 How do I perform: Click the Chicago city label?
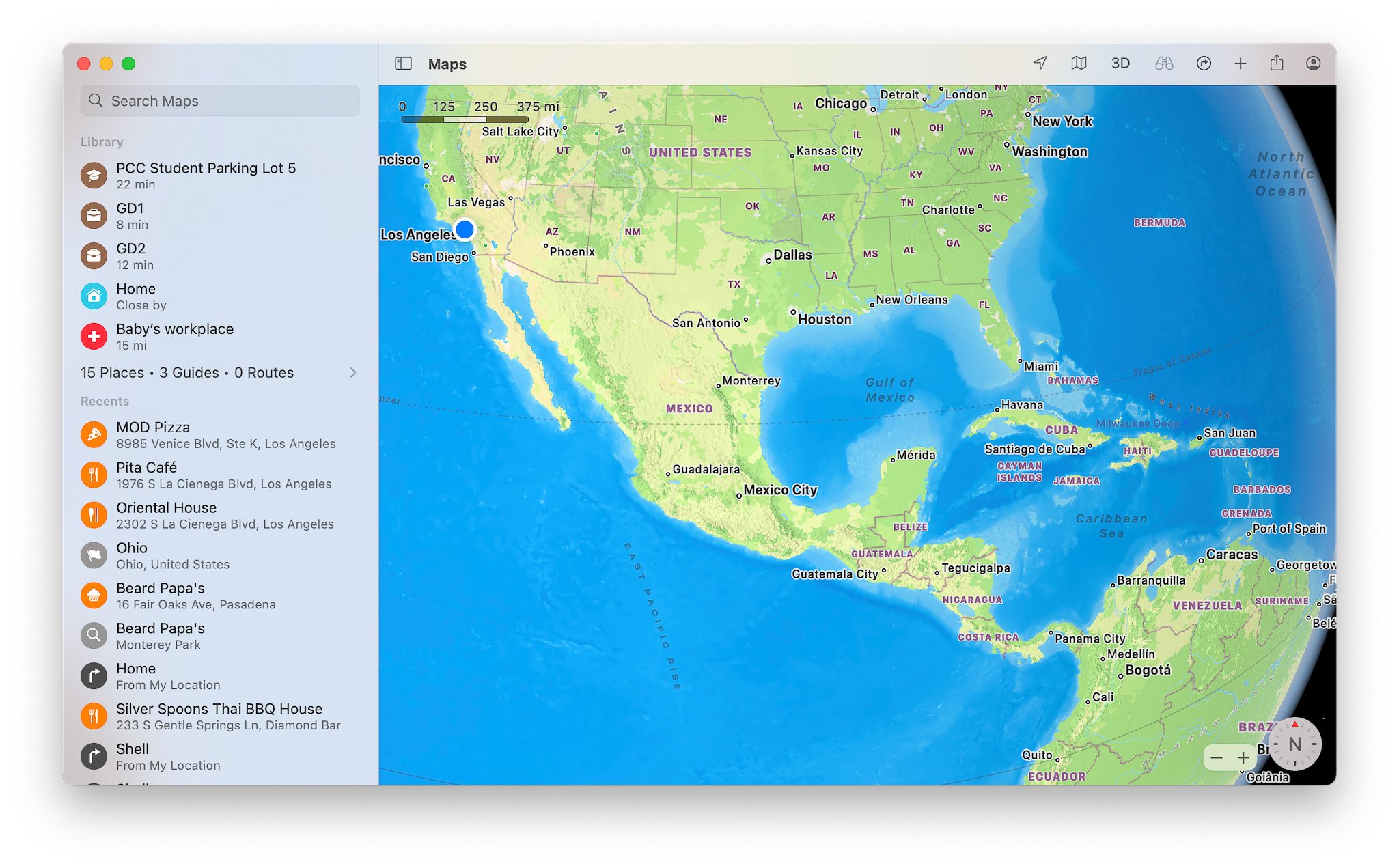841,103
